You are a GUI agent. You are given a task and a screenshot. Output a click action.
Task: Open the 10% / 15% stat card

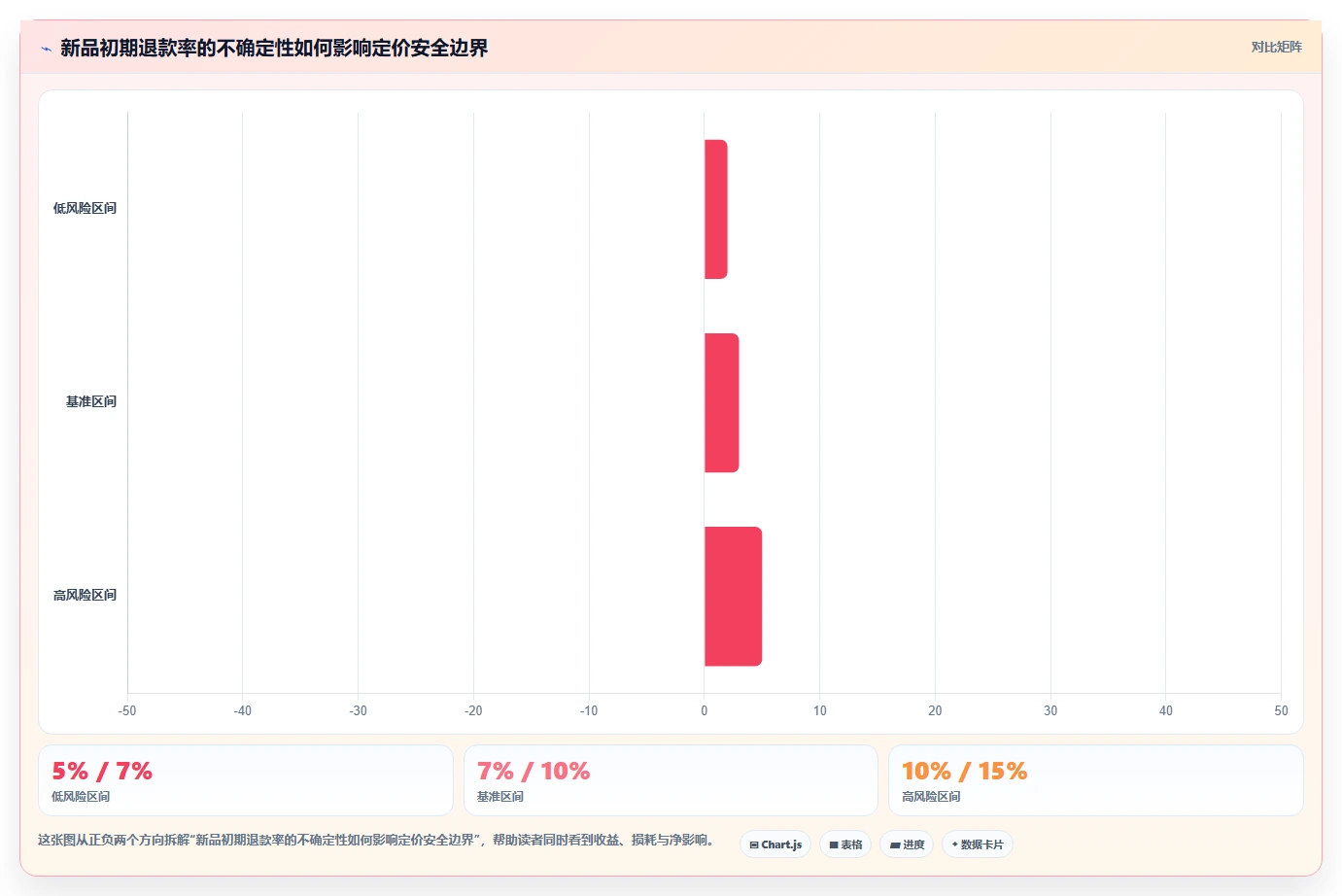click(1096, 780)
